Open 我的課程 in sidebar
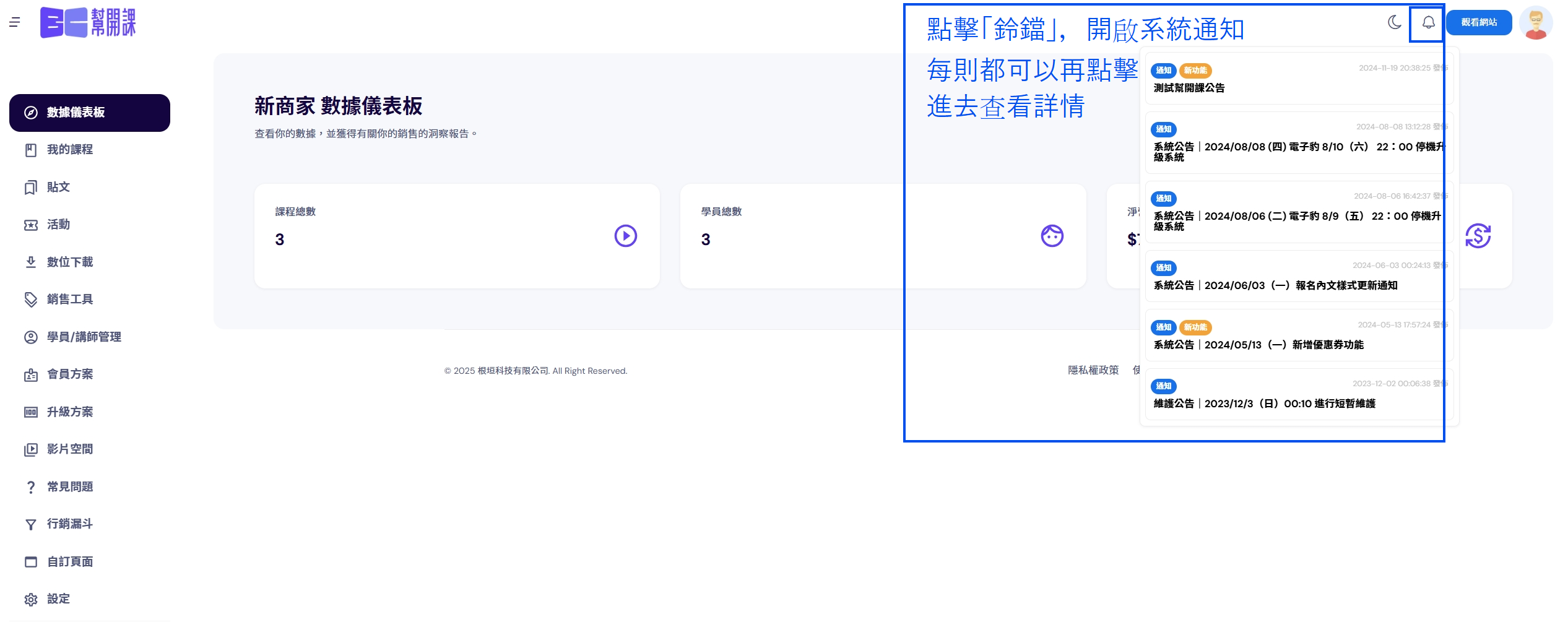The height and width of the screenshot is (622, 1568). point(70,150)
